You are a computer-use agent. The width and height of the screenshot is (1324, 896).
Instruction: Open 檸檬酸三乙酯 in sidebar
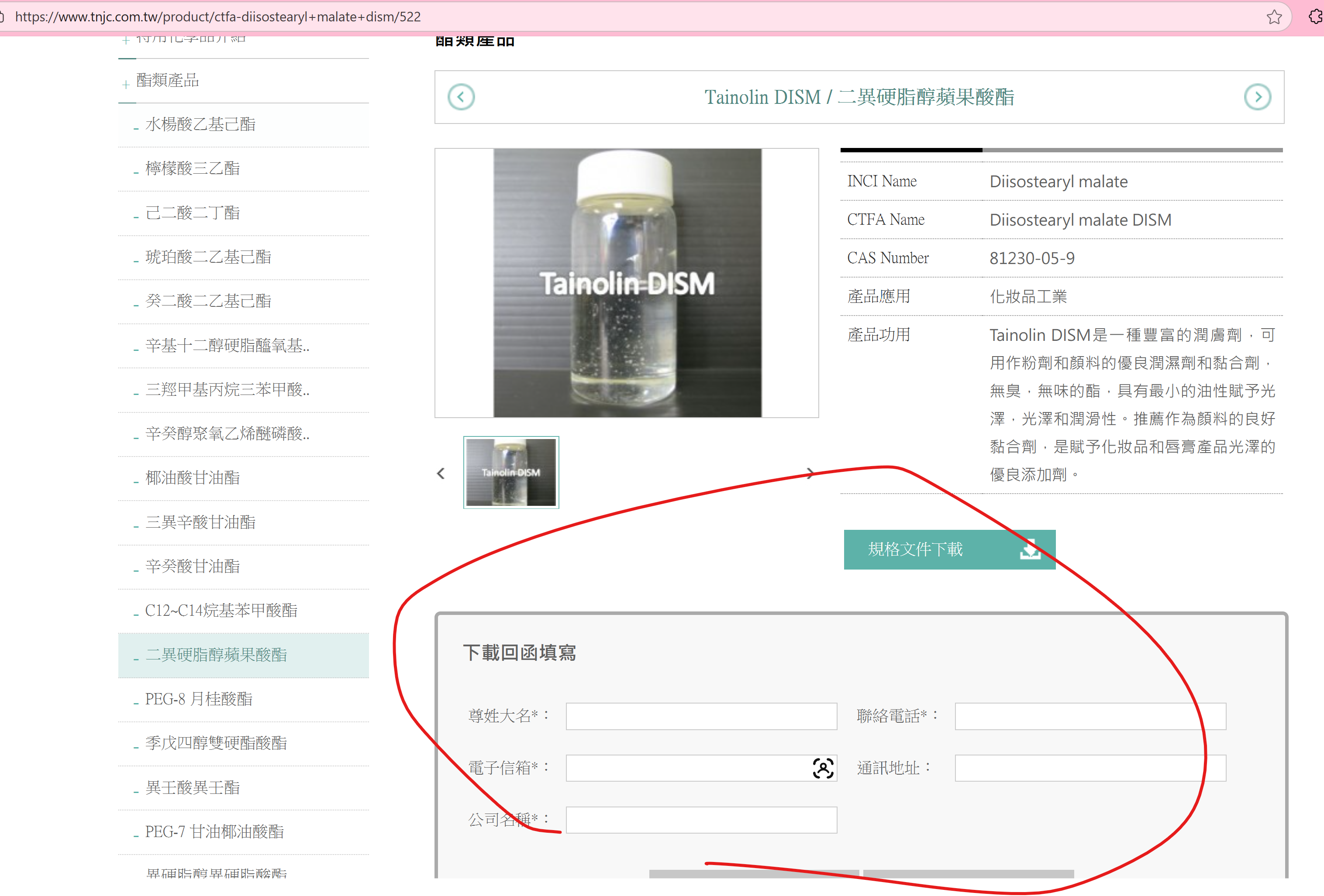pos(193,168)
